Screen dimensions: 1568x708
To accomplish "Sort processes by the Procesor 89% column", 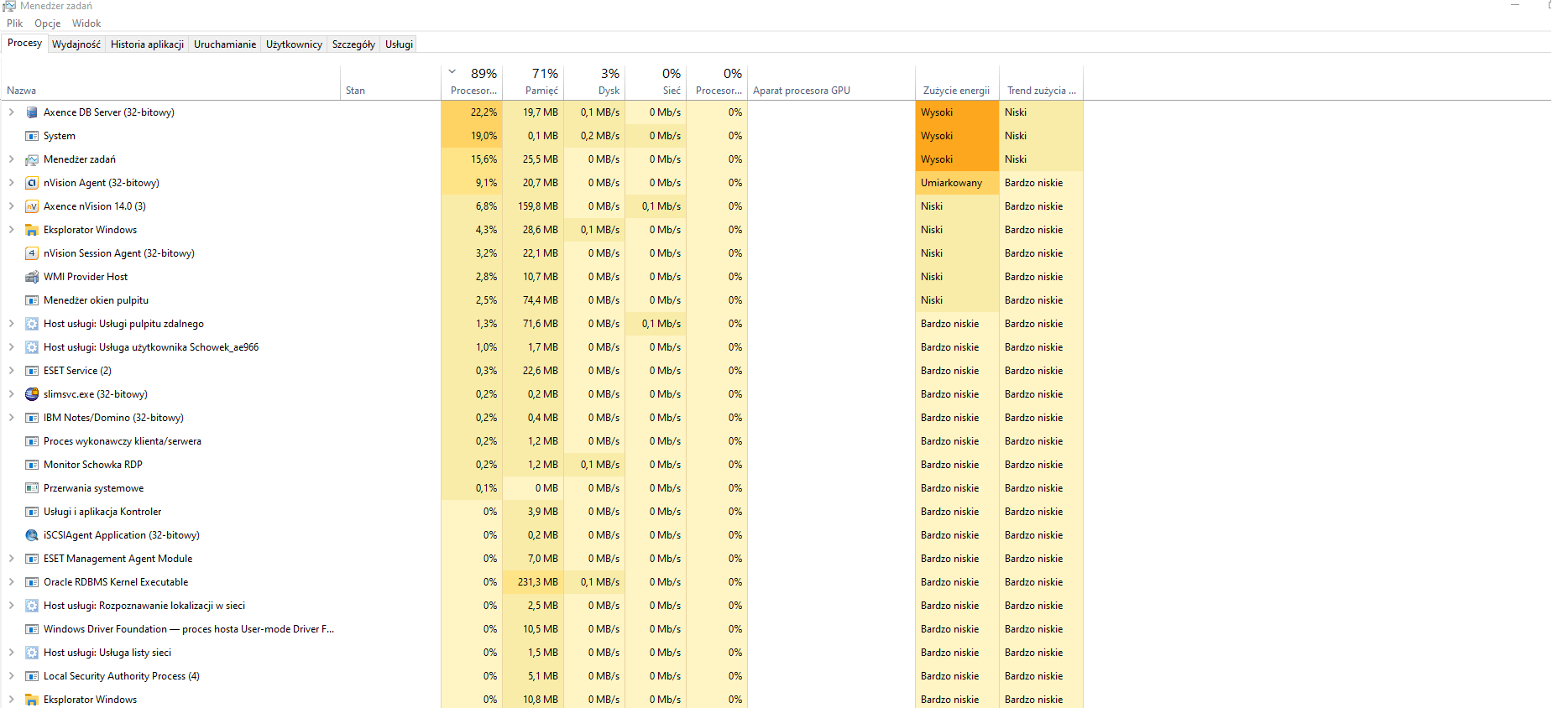I will (472, 82).
